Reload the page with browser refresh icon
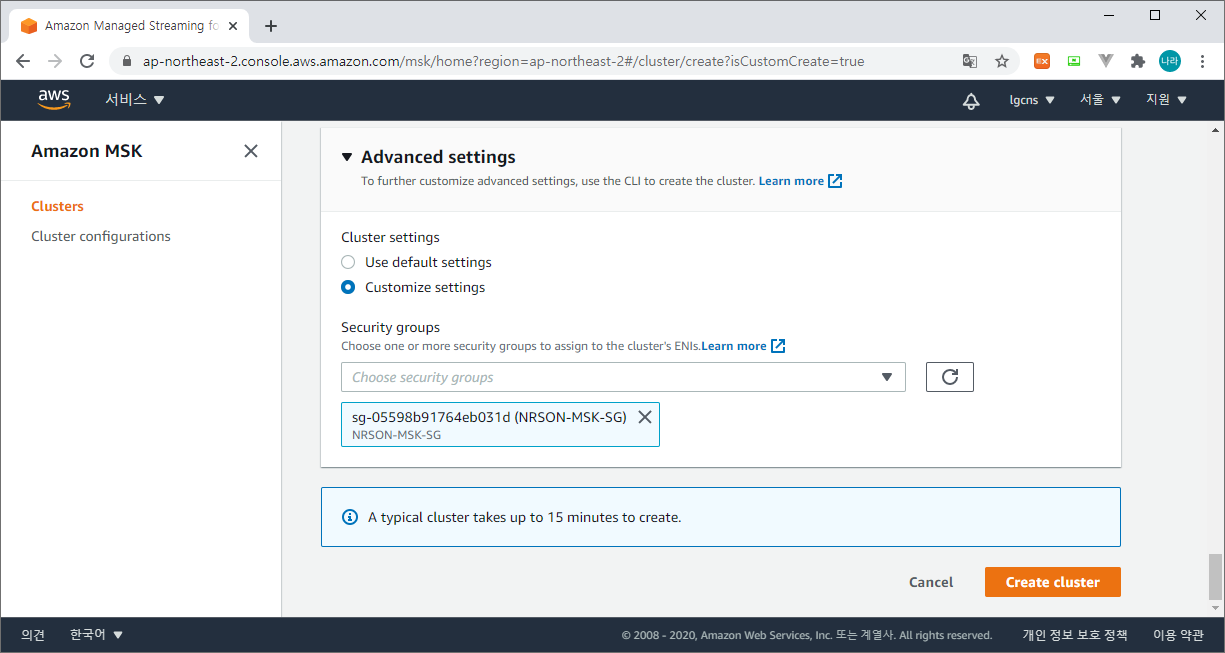This screenshot has width=1225, height=653. coord(87,61)
